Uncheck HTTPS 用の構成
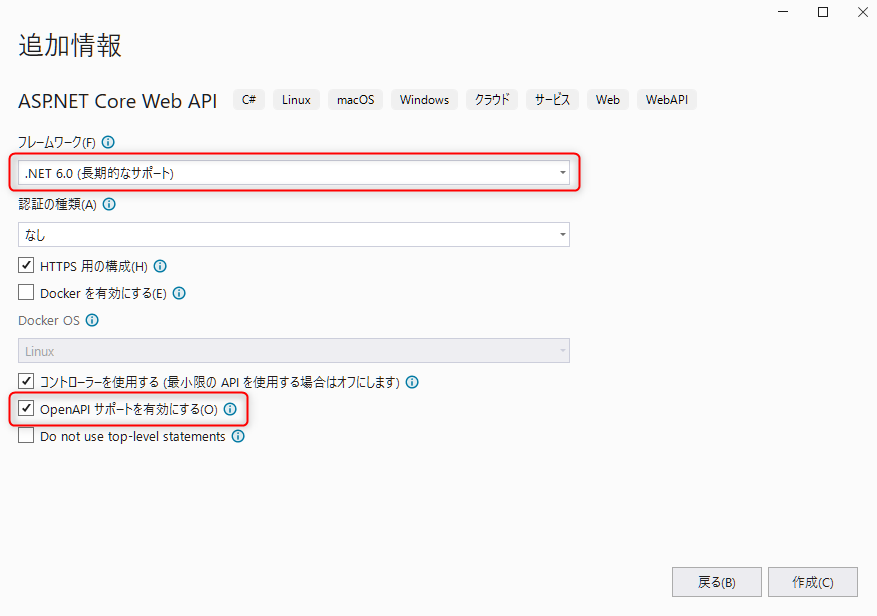The height and width of the screenshot is (616, 877). coord(25,265)
